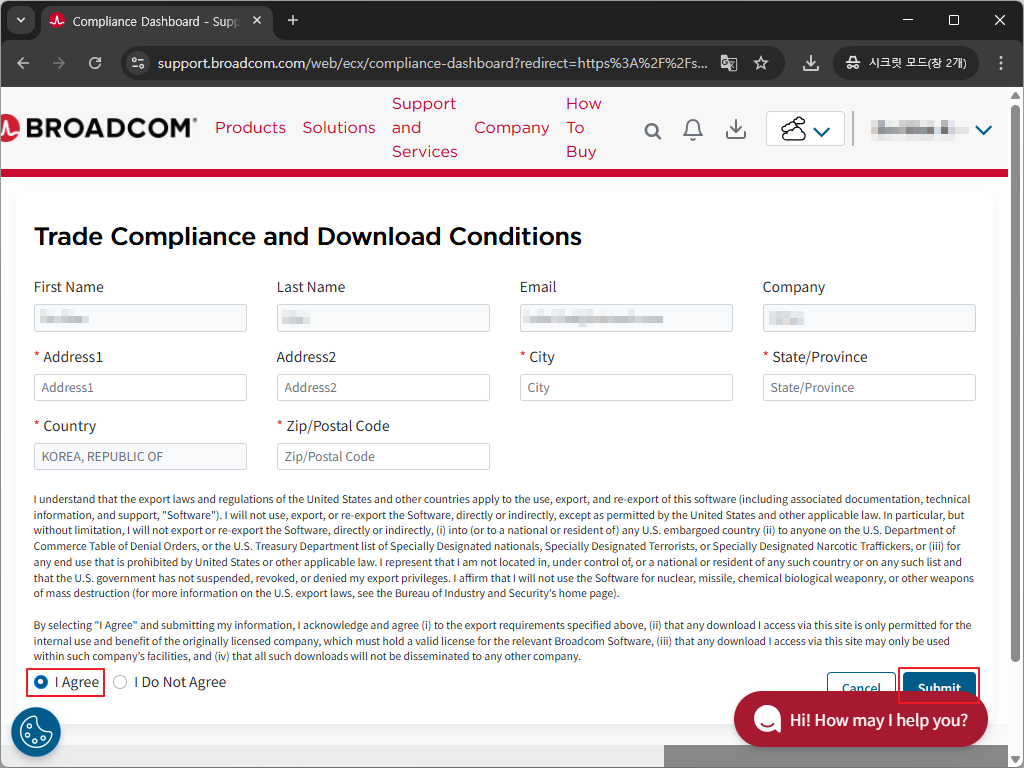Screen dimensions: 1024x768
Task: Click the First Name field
Action: point(140,318)
